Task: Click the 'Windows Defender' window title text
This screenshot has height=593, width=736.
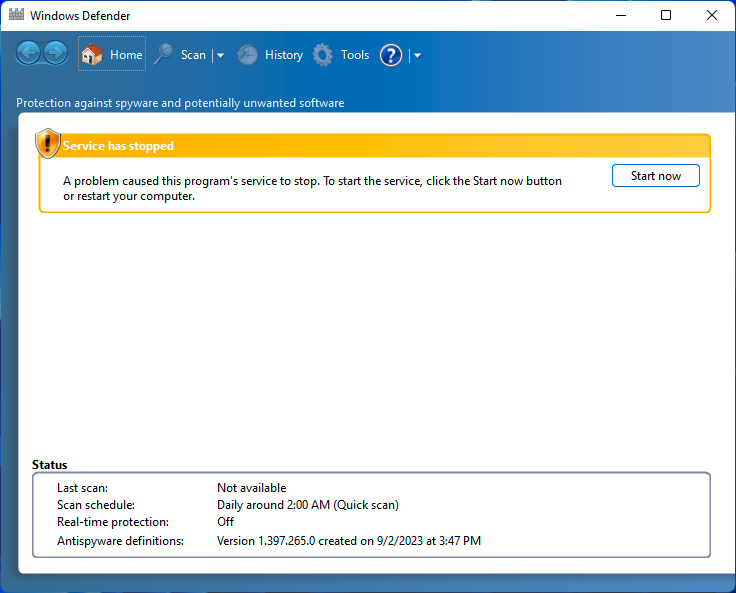Action: (80, 15)
